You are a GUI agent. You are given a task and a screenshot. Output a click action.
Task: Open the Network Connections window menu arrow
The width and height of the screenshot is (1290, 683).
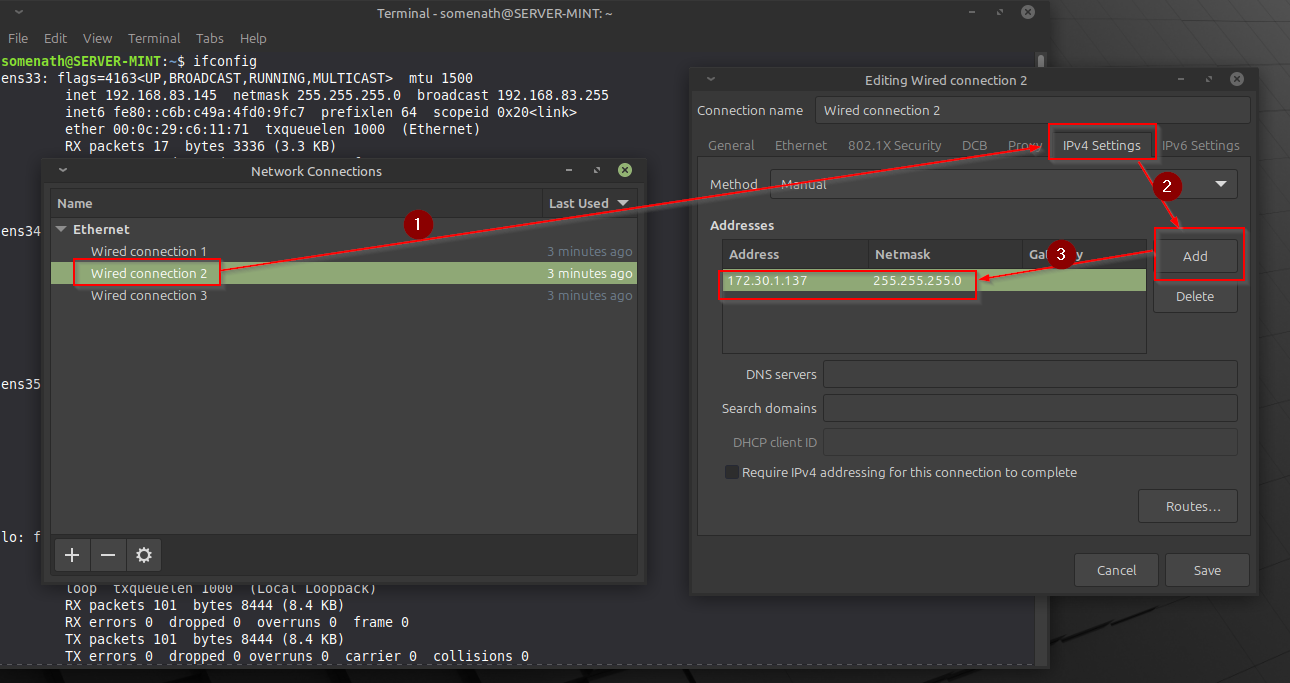pos(63,171)
